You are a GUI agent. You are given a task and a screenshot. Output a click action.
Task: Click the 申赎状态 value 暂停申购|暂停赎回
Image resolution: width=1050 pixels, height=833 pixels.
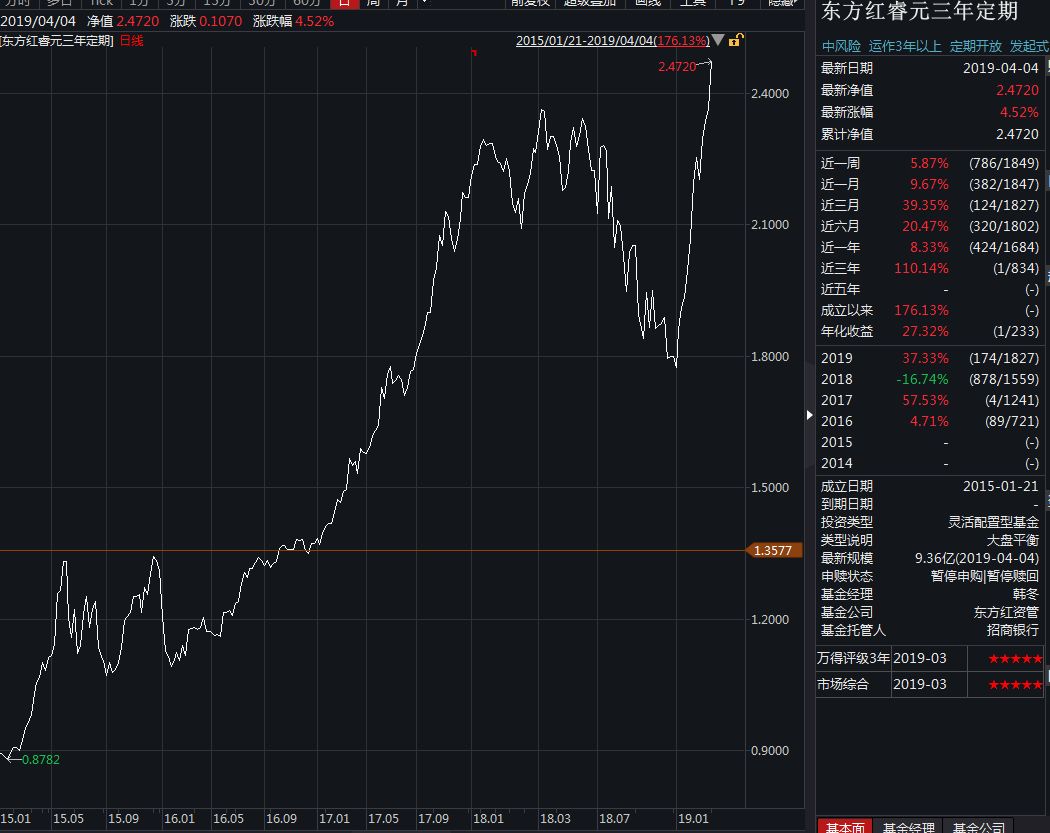[984, 576]
